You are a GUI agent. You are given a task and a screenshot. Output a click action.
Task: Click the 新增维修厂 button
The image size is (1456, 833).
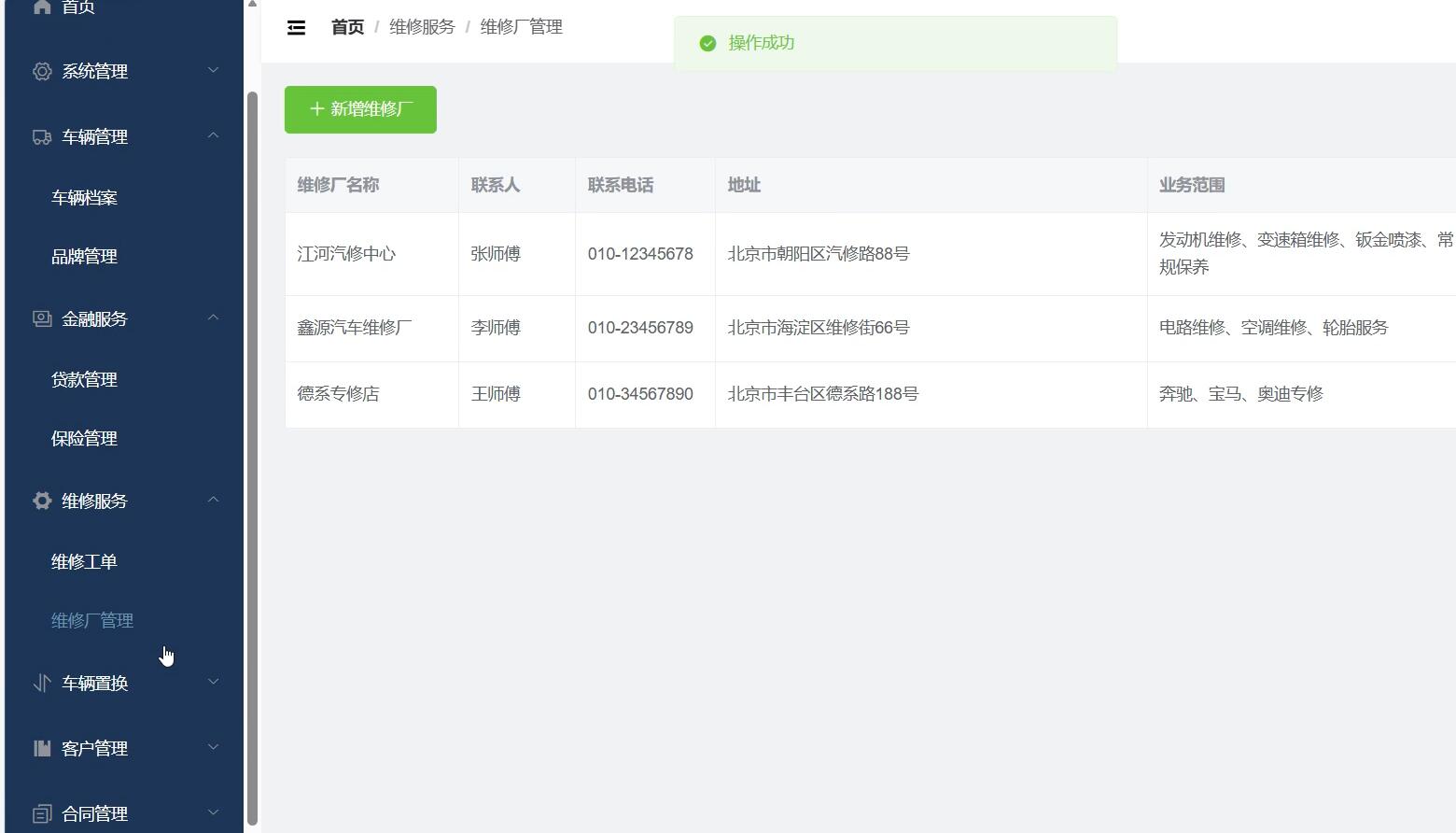(360, 109)
